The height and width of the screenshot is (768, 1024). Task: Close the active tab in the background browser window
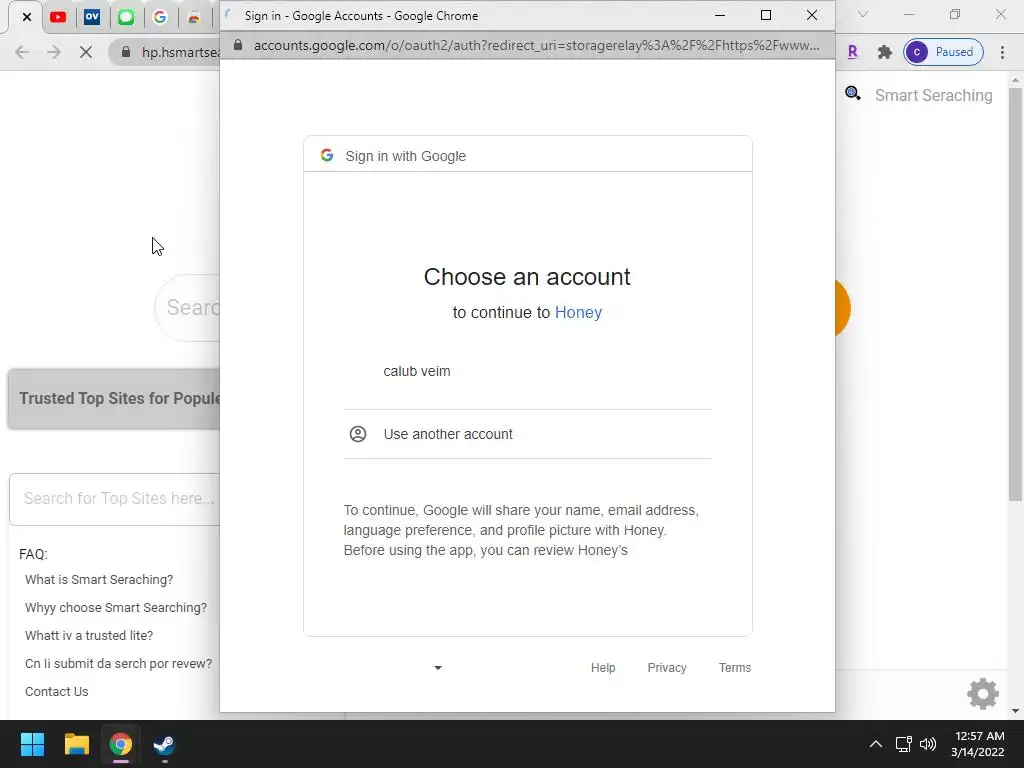[27, 17]
